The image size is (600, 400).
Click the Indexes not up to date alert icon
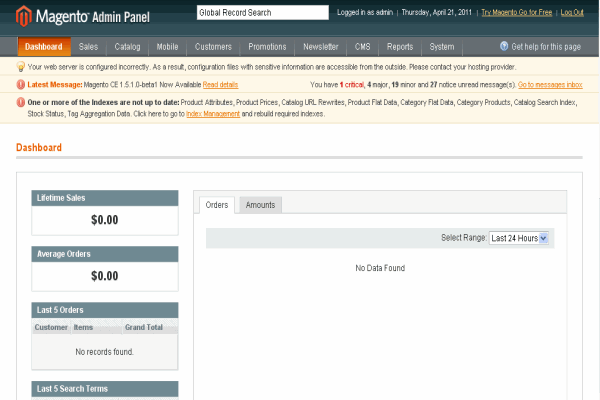(x=21, y=102)
